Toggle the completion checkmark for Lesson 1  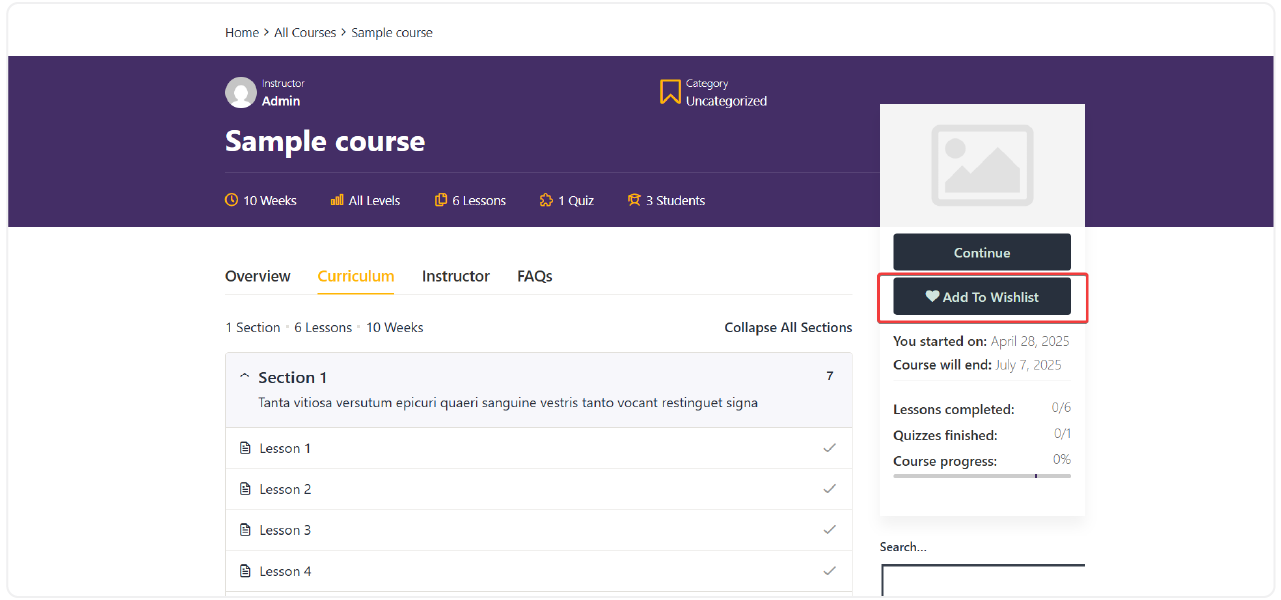point(829,447)
